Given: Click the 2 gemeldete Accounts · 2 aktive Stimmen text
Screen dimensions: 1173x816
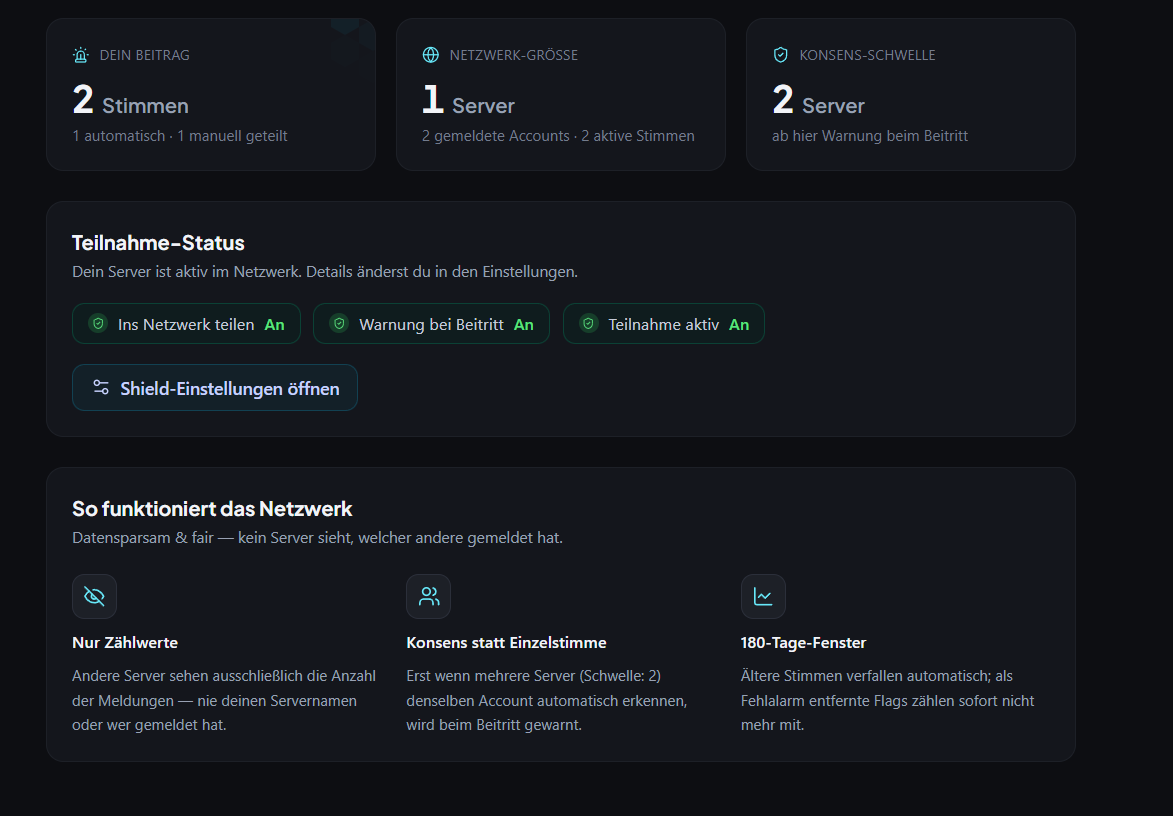Looking at the screenshot, I should (558, 136).
